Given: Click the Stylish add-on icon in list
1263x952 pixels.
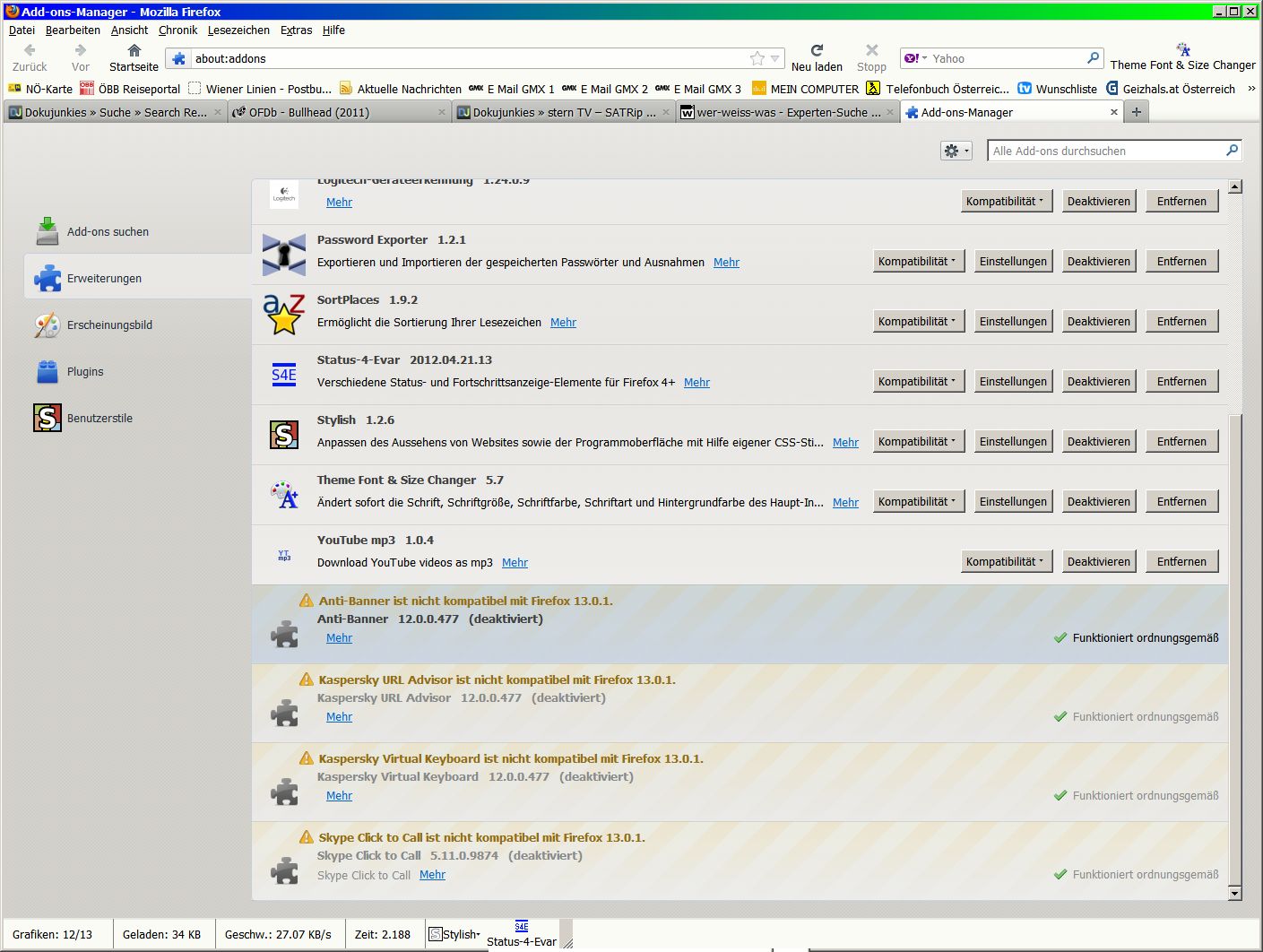Looking at the screenshot, I should (284, 435).
